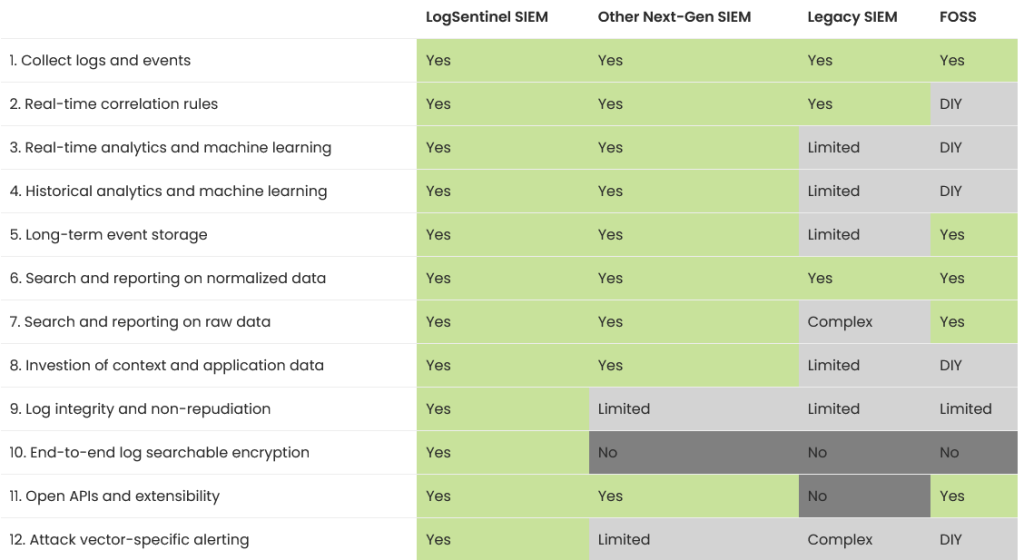This screenshot has width=1024, height=560.
Task: Click '12. Attack vector-specific alerting' row label
Action: (129, 540)
